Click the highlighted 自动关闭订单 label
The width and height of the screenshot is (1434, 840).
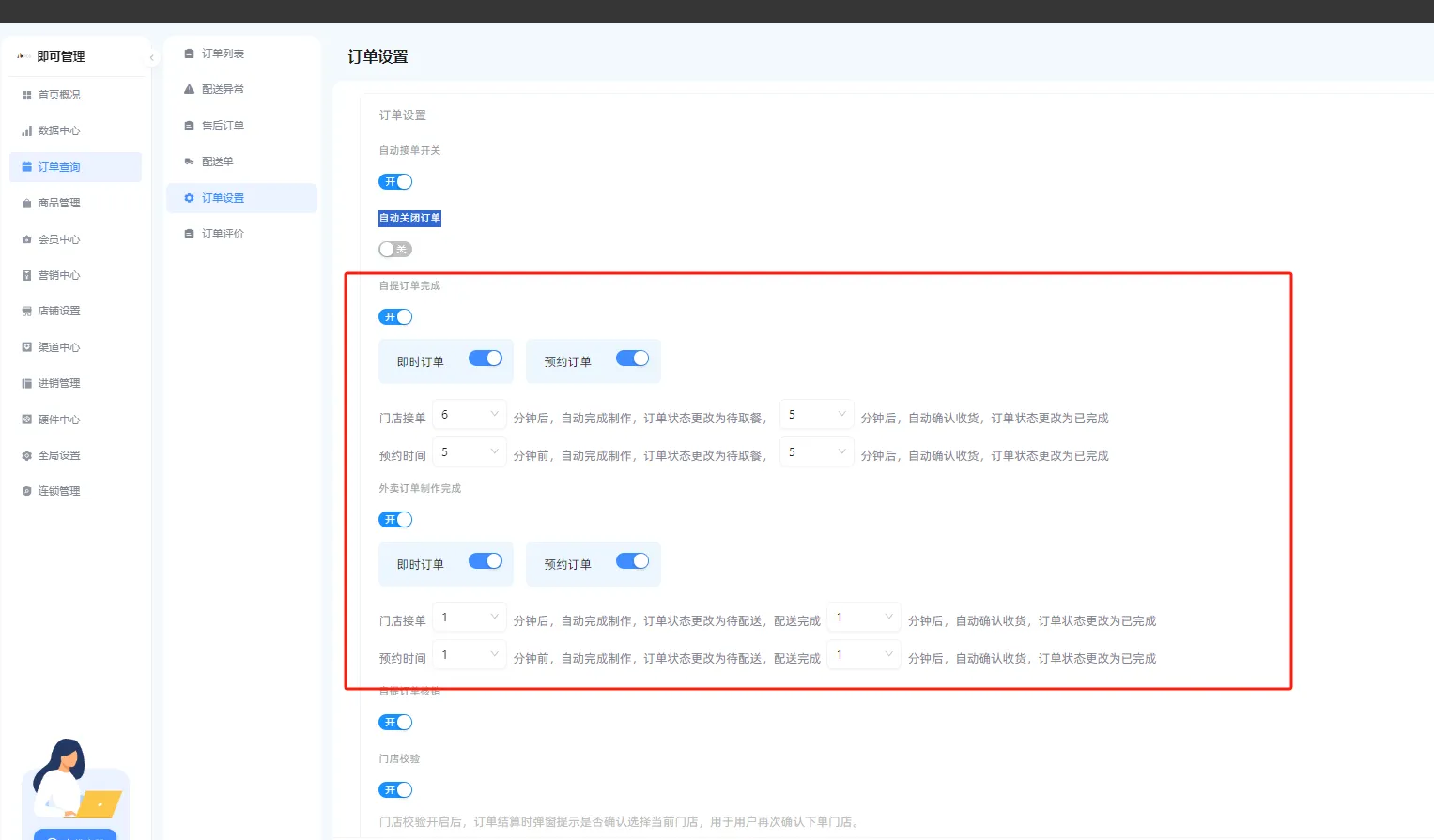click(x=409, y=218)
